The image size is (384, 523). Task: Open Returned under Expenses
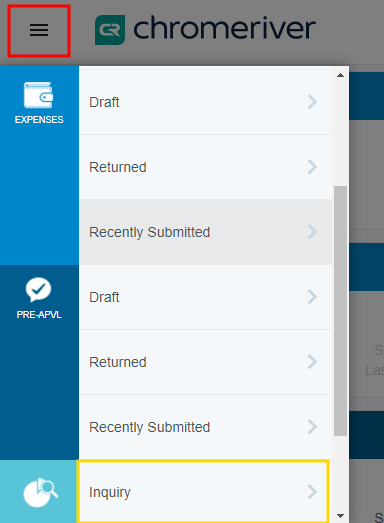point(206,167)
